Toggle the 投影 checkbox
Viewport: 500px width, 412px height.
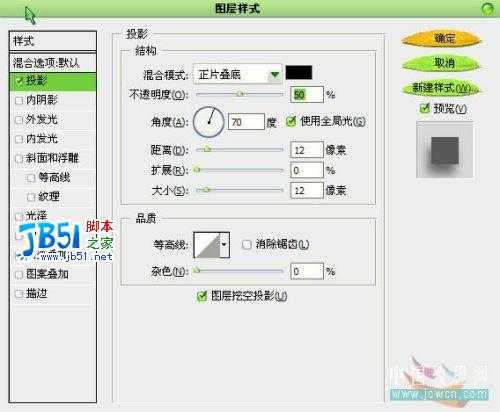[19, 81]
